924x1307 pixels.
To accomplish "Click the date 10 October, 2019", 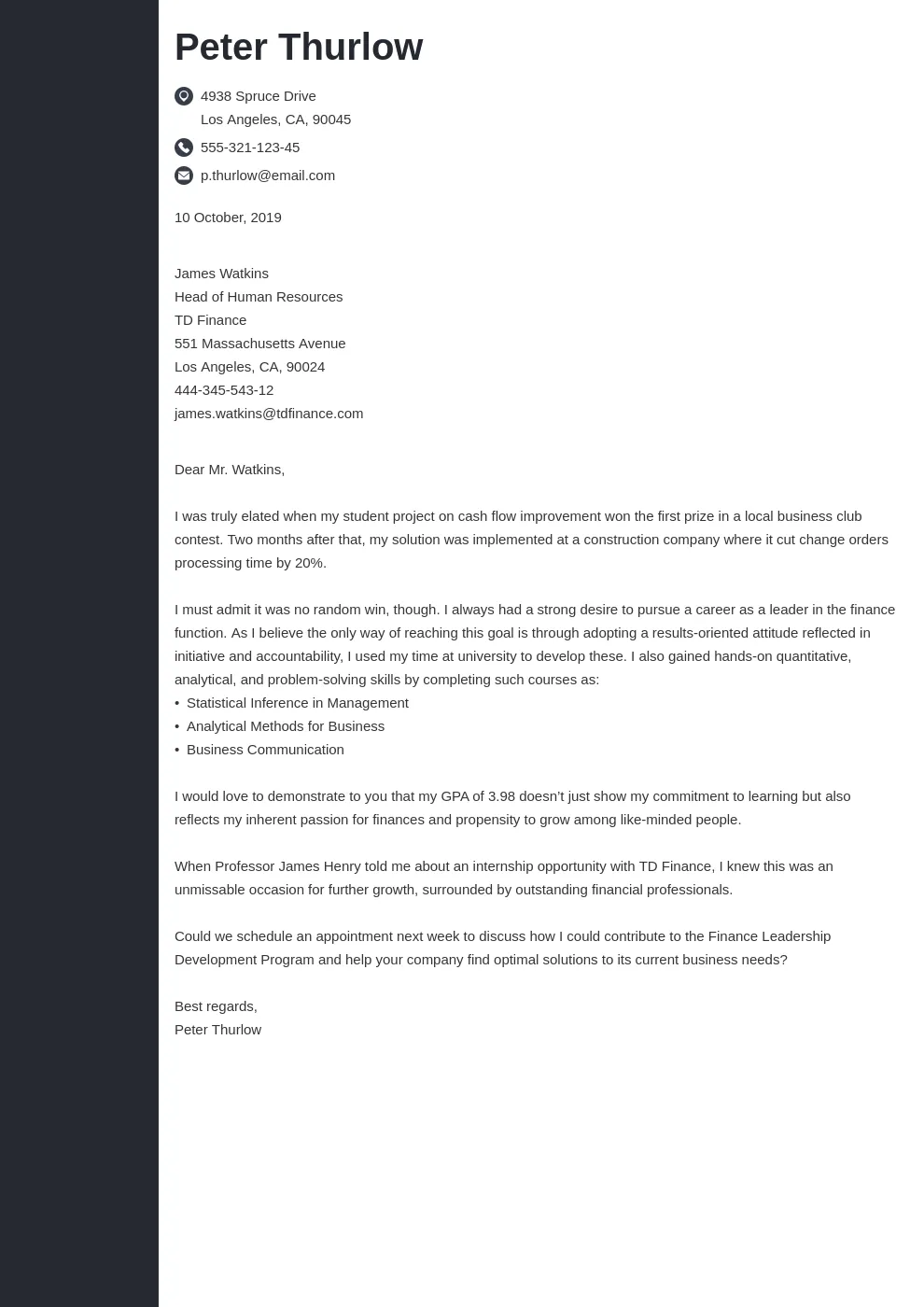I will pos(228,218).
